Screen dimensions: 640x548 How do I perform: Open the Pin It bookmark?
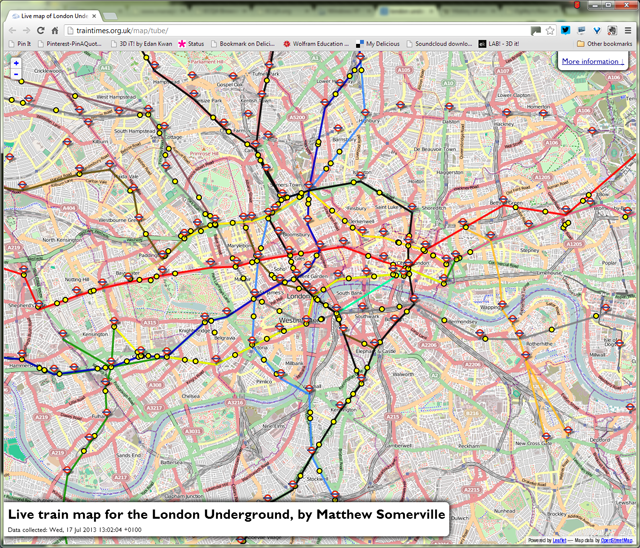[x=20, y=44]
